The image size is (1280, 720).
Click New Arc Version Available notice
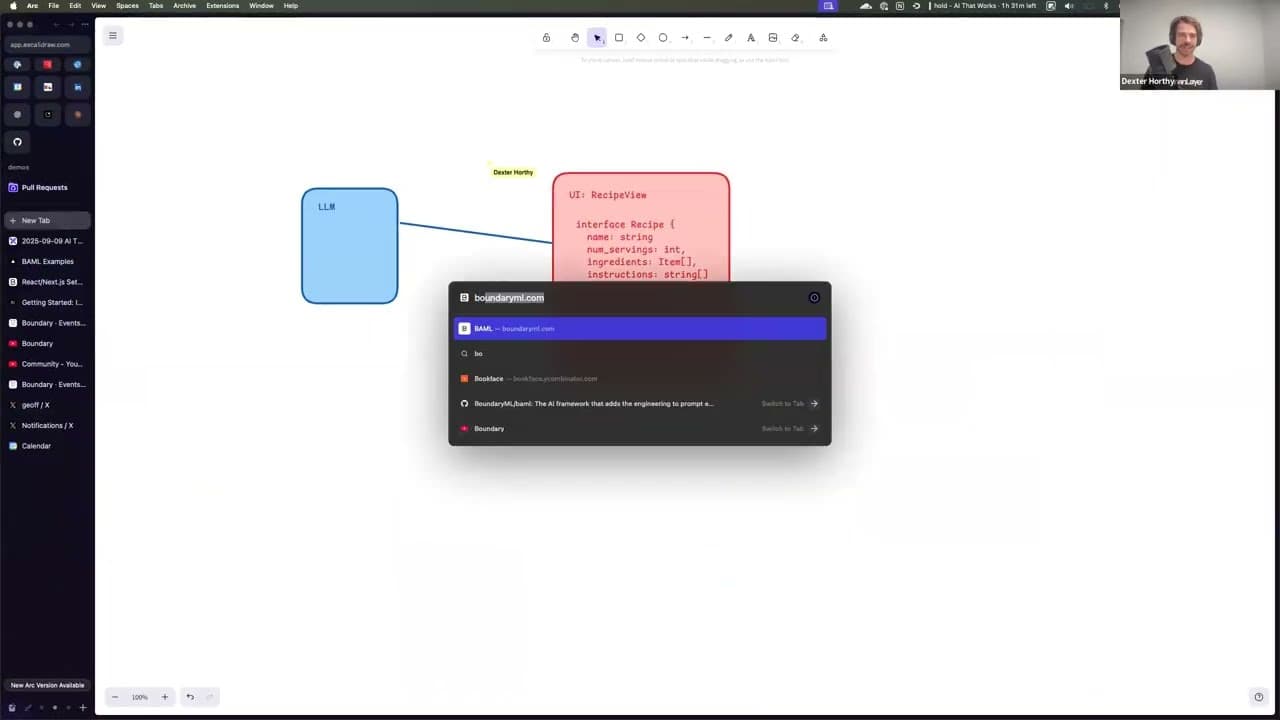tap(47, 686)
